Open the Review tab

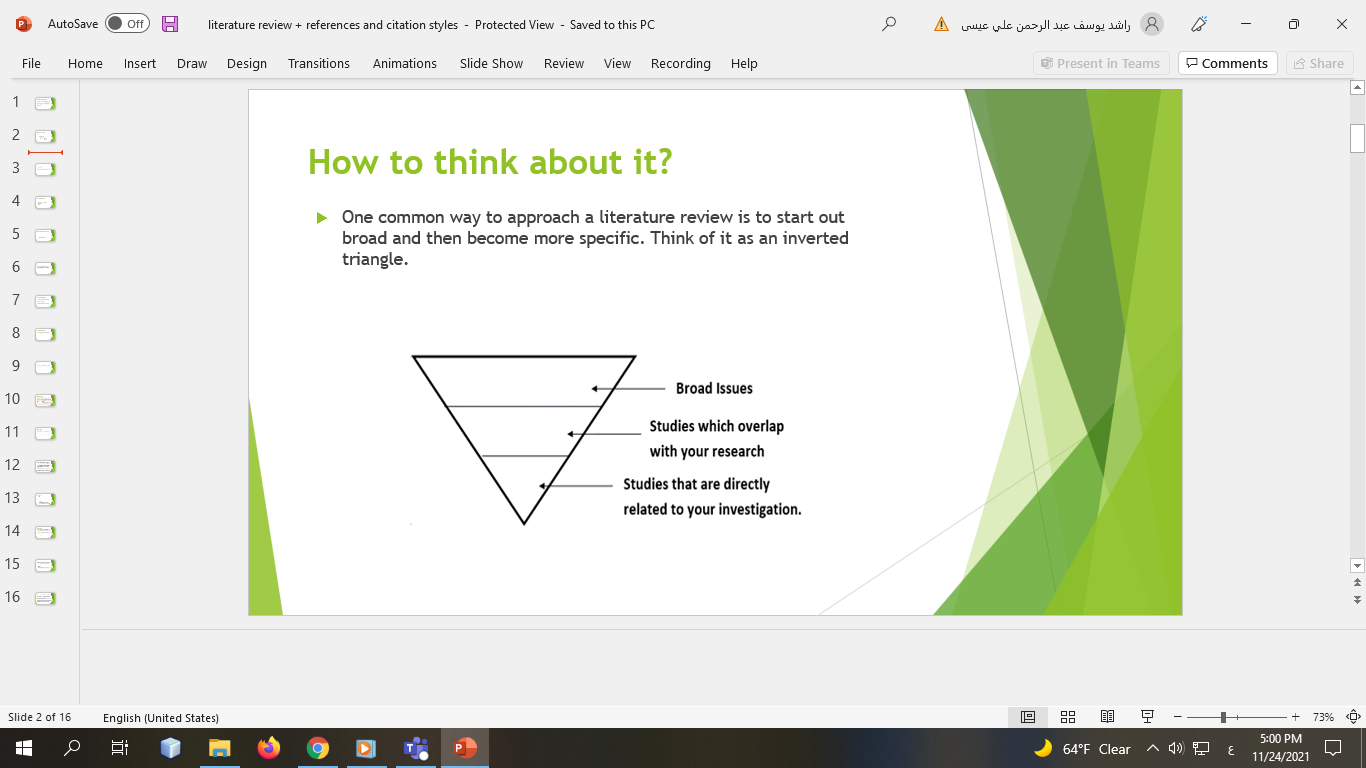(x=564, y=63)
